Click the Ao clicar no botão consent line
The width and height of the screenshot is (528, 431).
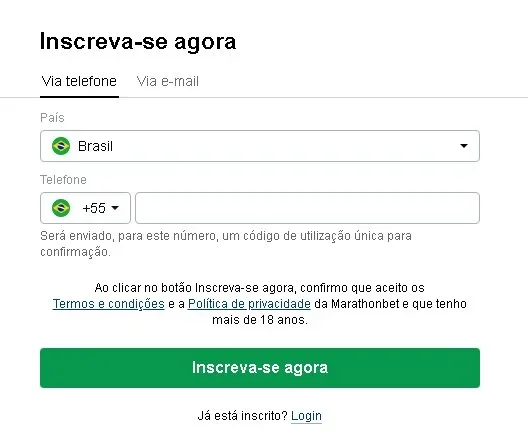point(259,288)
